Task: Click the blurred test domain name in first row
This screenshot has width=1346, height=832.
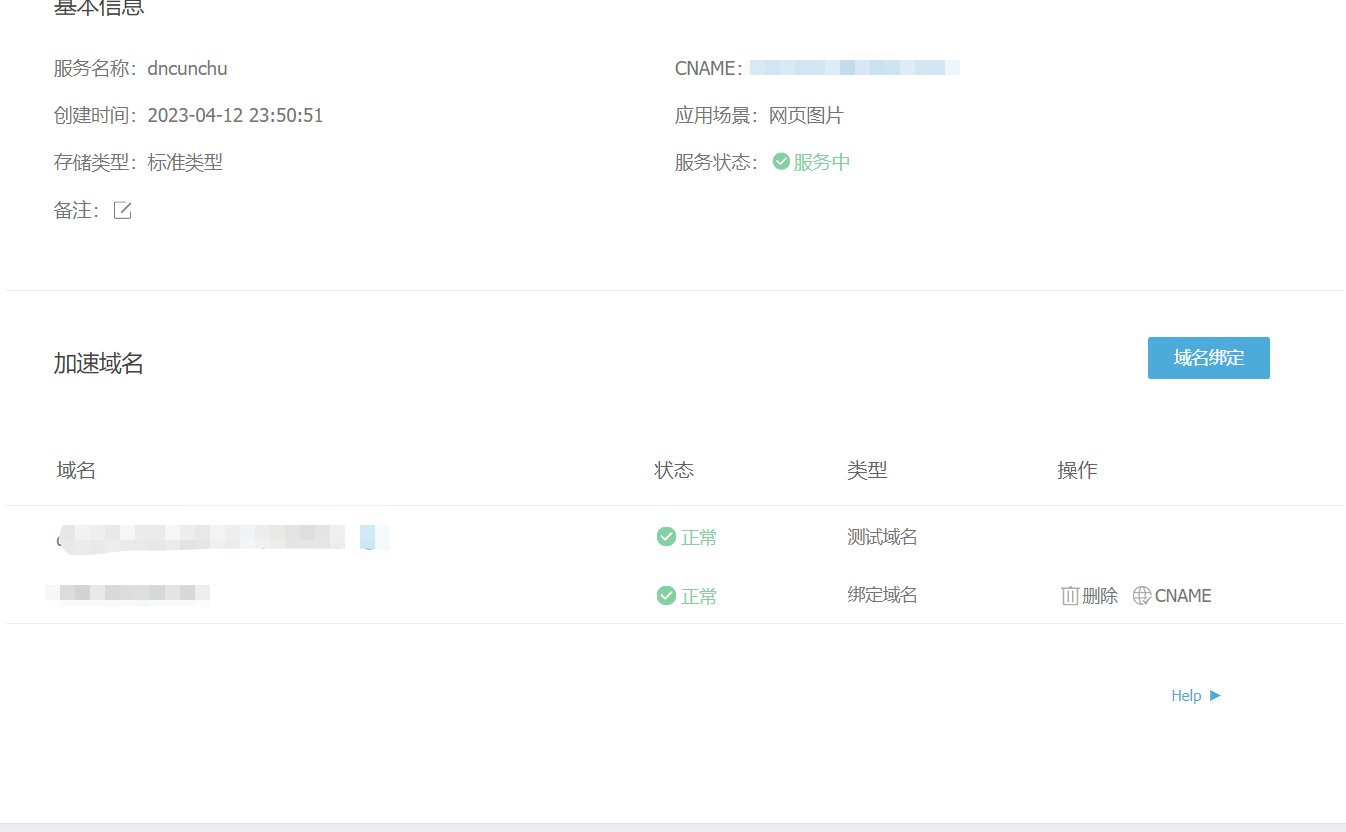Action: 222,537
